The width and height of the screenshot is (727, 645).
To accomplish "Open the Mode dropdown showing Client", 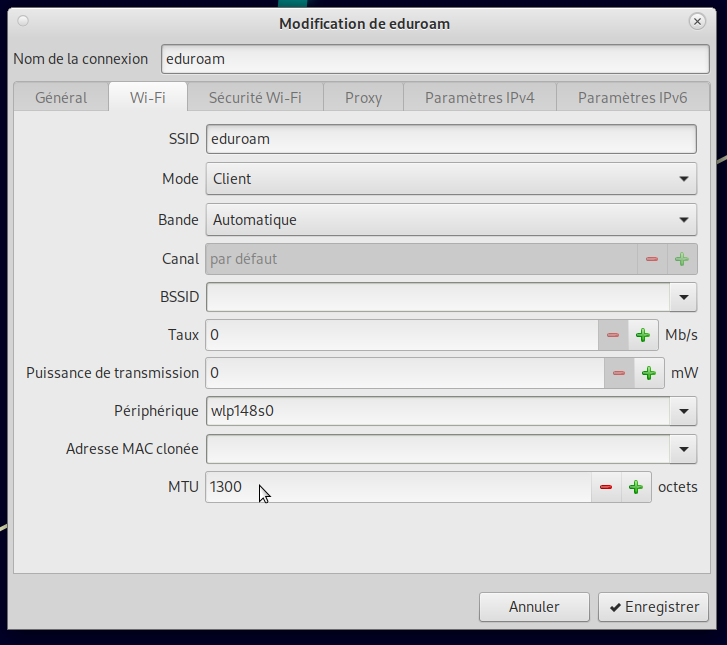I will pyautogui.click(x=450, y=179).
